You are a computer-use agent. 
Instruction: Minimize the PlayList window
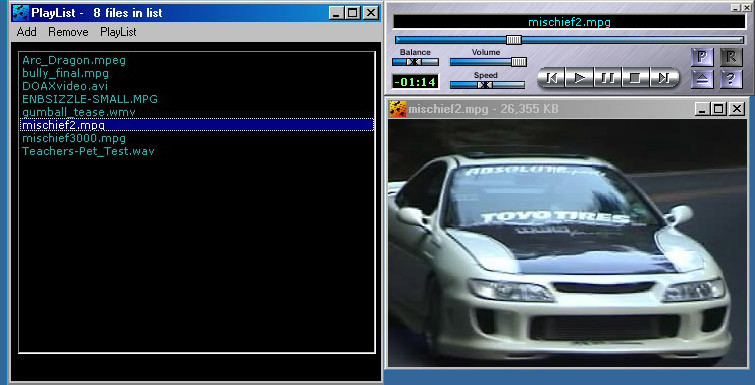(x=337, y=13)
